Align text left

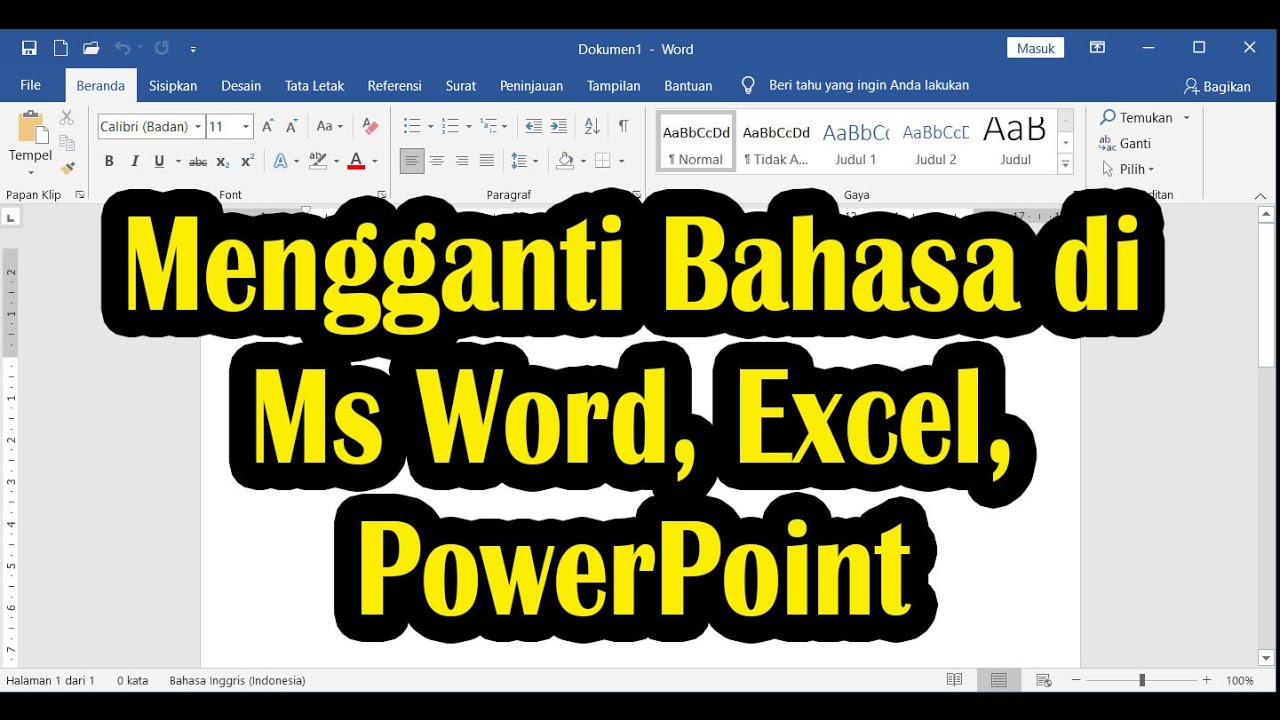coord(412,161)
